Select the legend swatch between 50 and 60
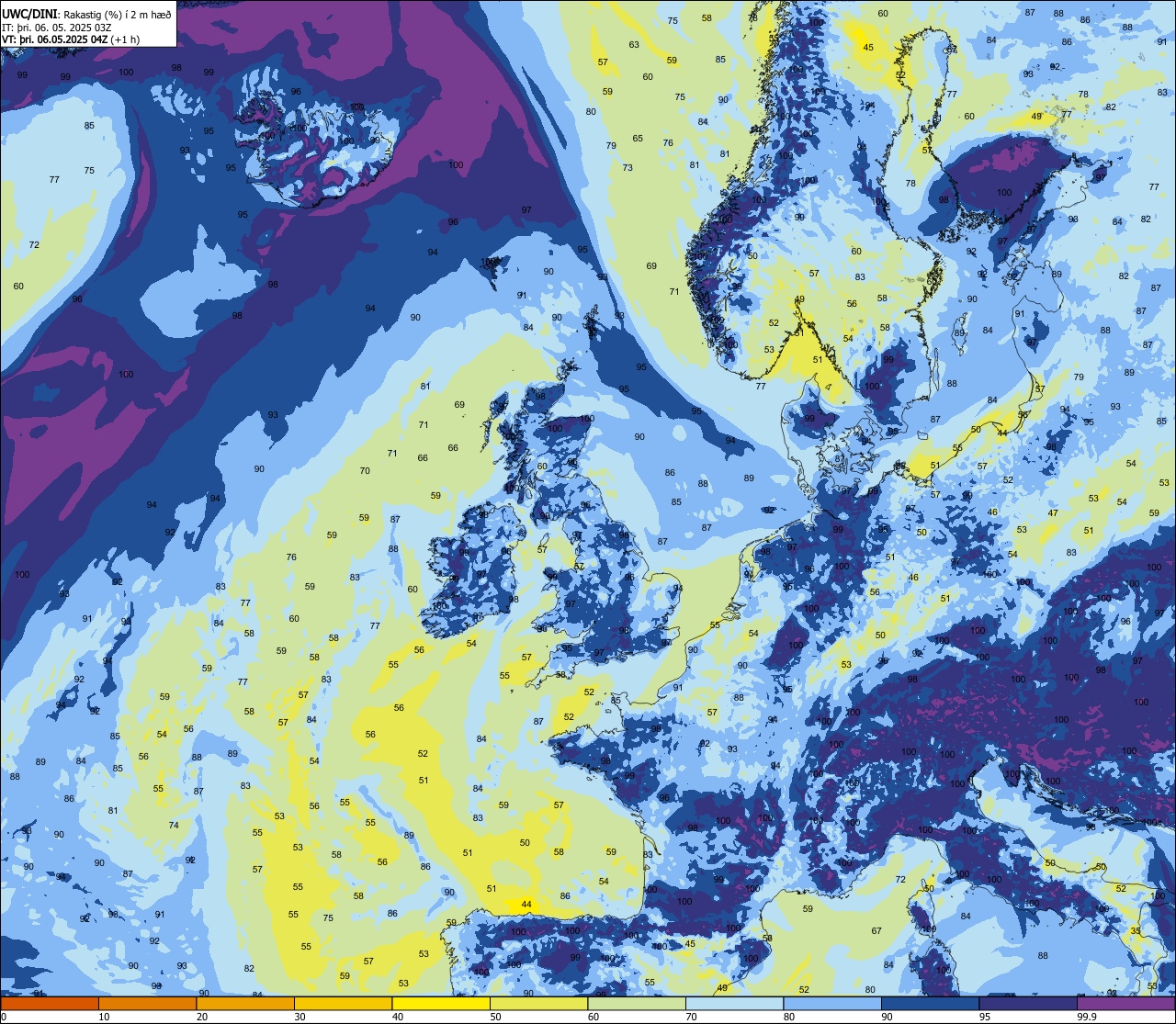Image resolution: width=1176 pixels, height=1024 pixels. [x=538, y=1004]
